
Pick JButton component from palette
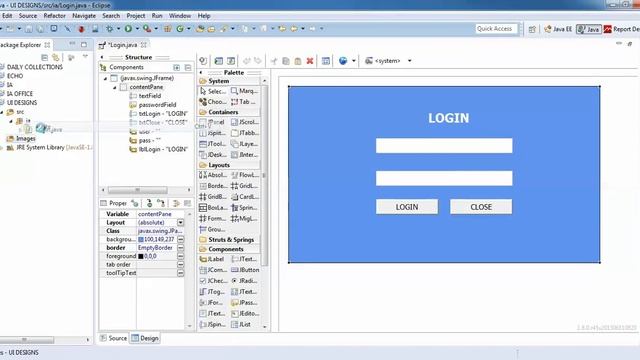pos(244,270)
